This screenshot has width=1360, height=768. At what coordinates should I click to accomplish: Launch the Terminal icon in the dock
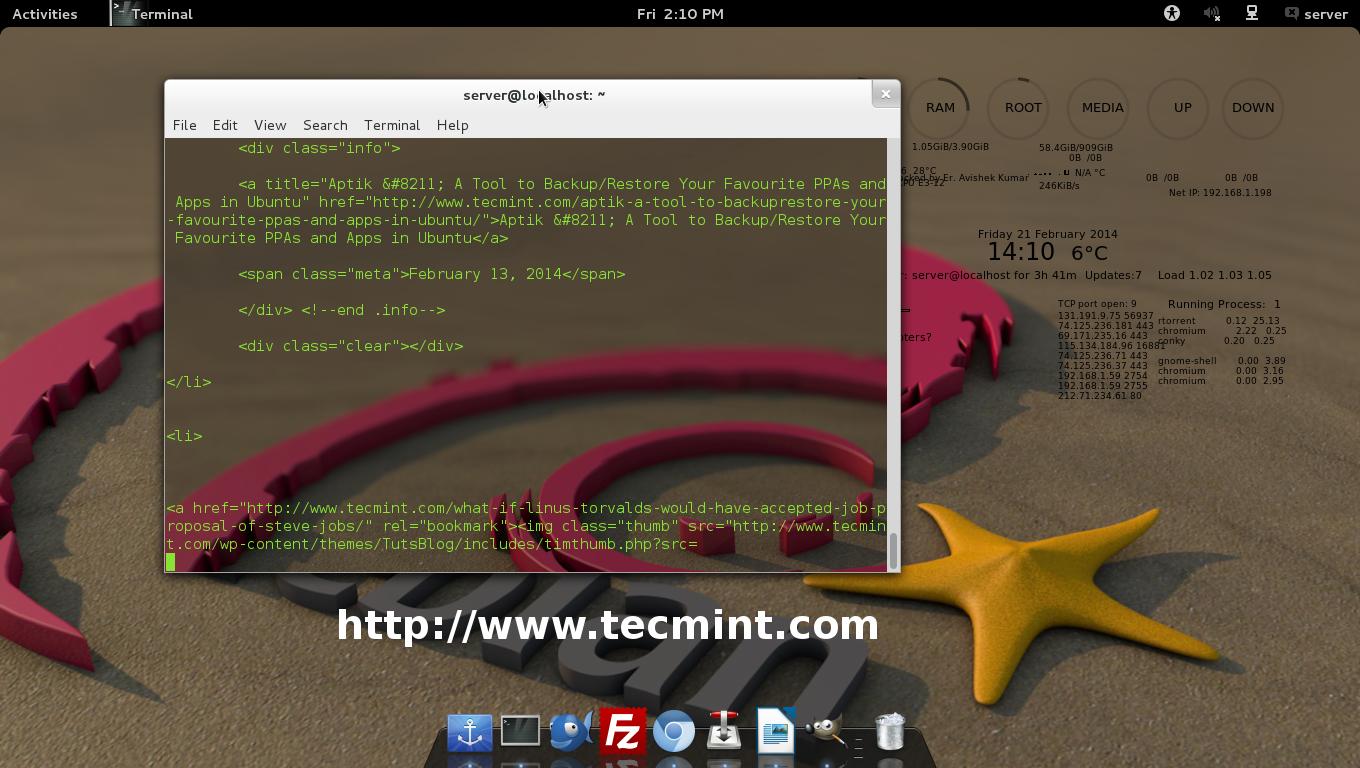(520, 732)
